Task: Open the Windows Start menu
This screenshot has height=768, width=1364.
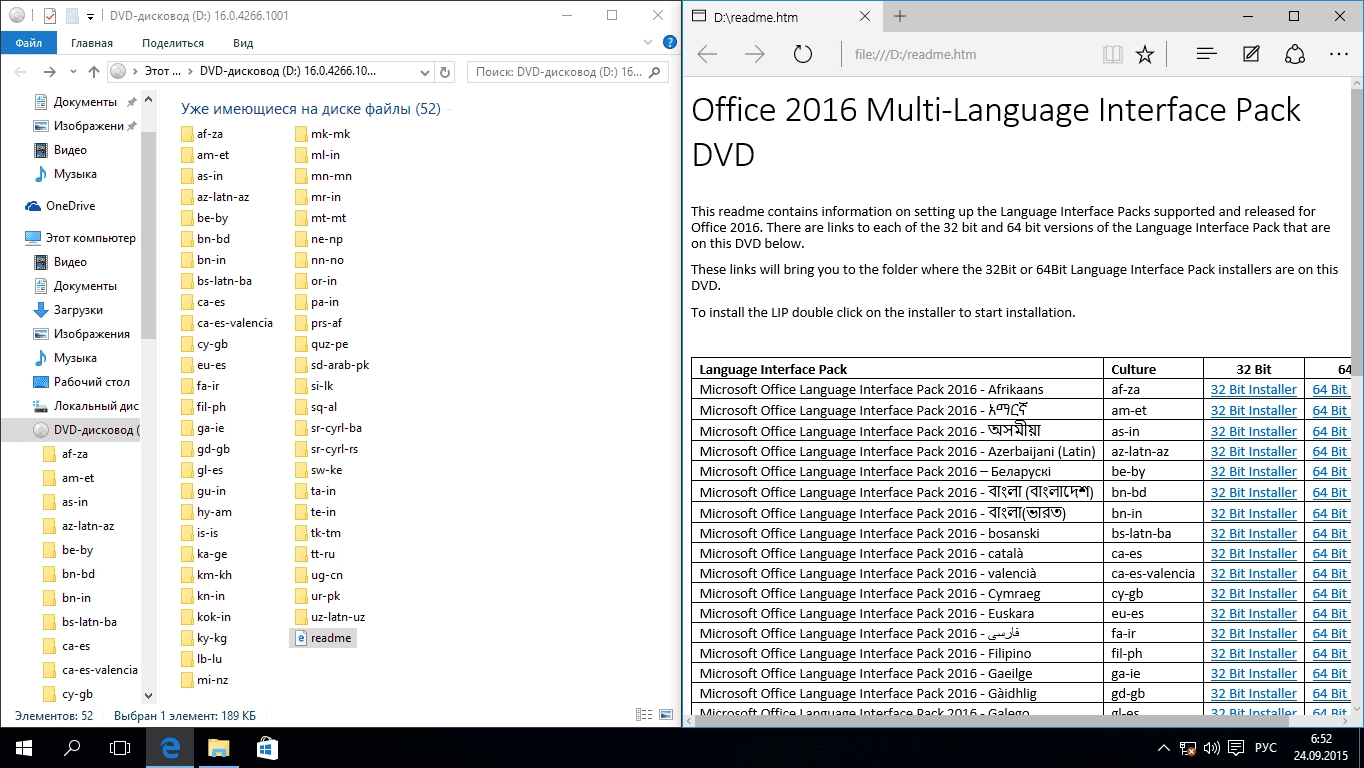Action: point(24,747)
